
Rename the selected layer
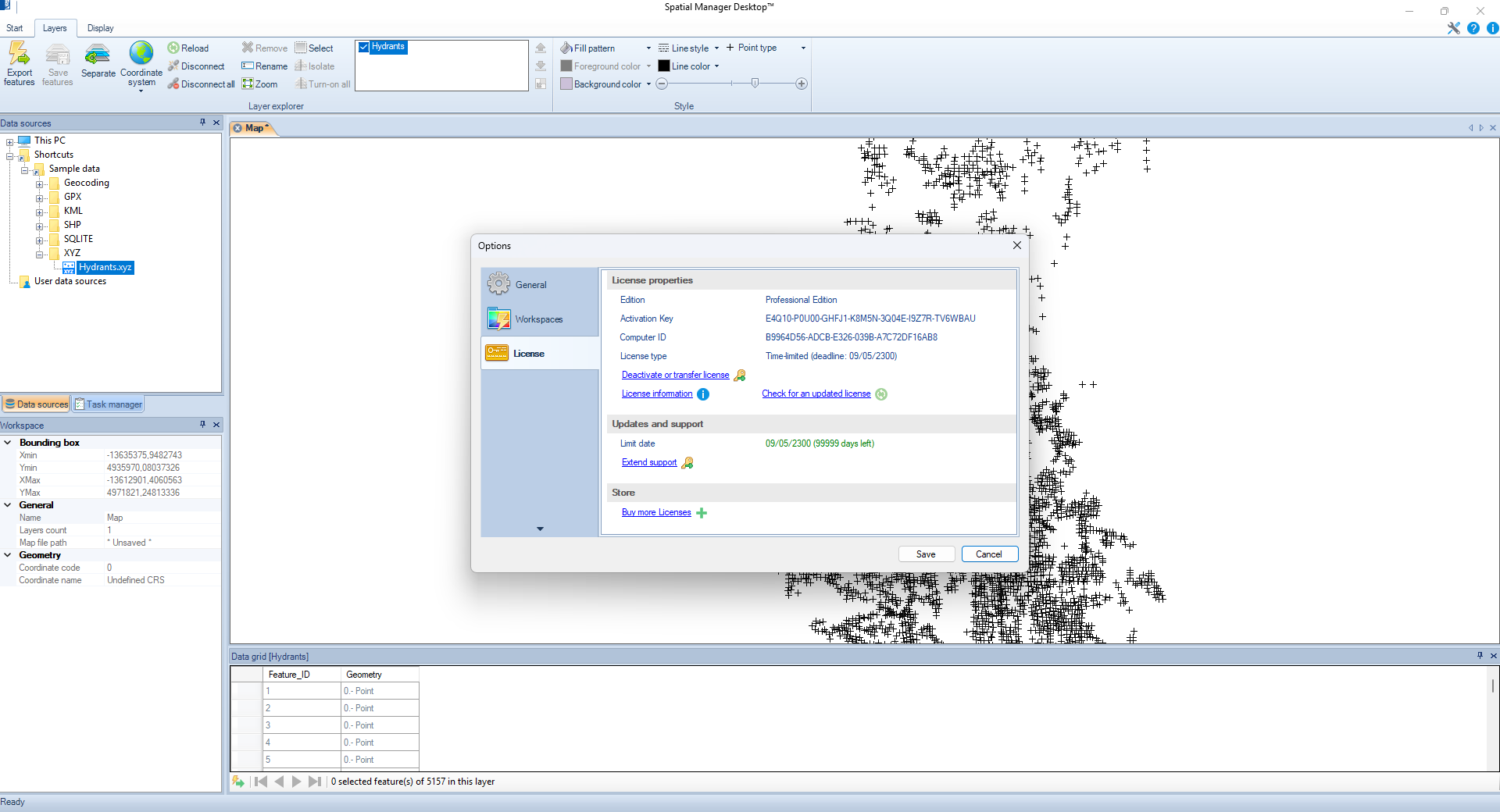tap(265, 66)
